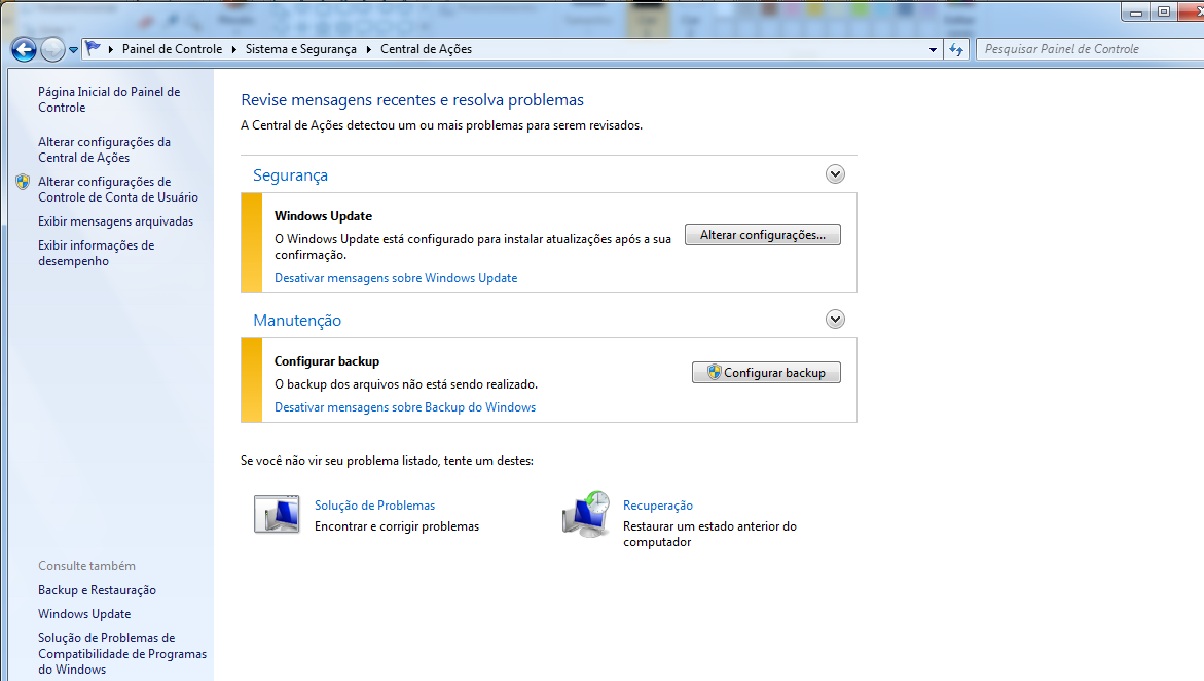This screenshot has width=1204, height=681.
Task: Click the Solução de Problemas monitor icon
Action: (277, 514)
